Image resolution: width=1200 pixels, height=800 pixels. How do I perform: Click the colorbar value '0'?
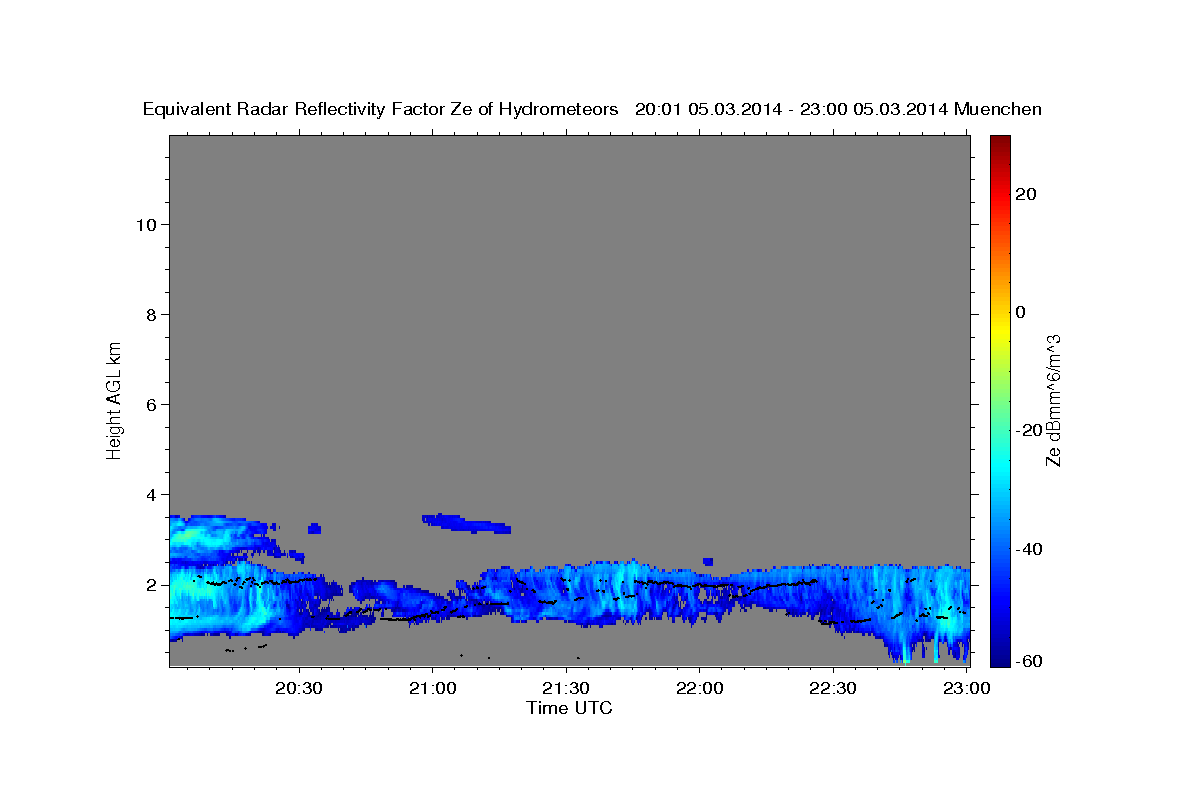pos(1020,312)
